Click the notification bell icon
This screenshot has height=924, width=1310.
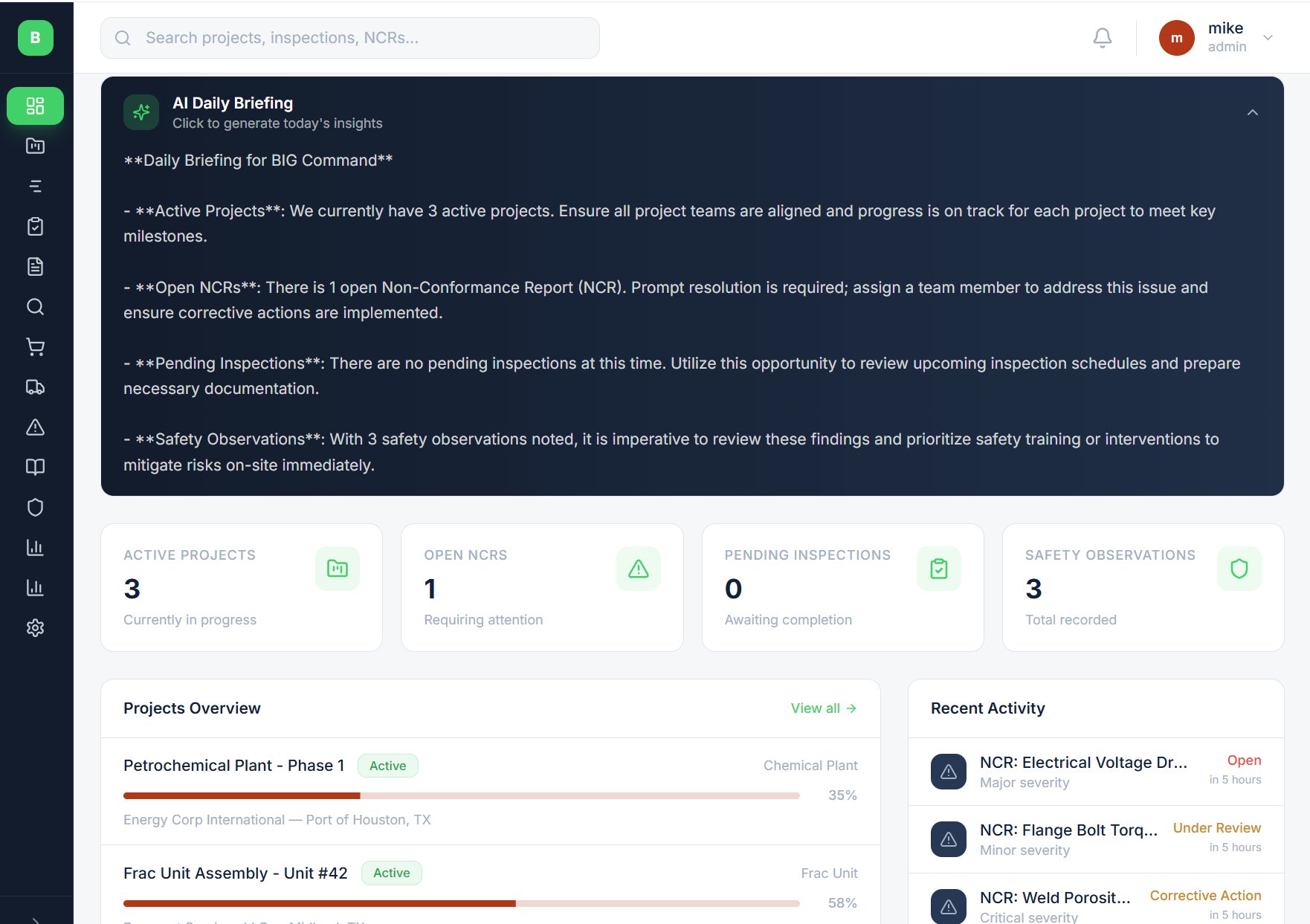pyautogui.click(x=1103, y=37)
